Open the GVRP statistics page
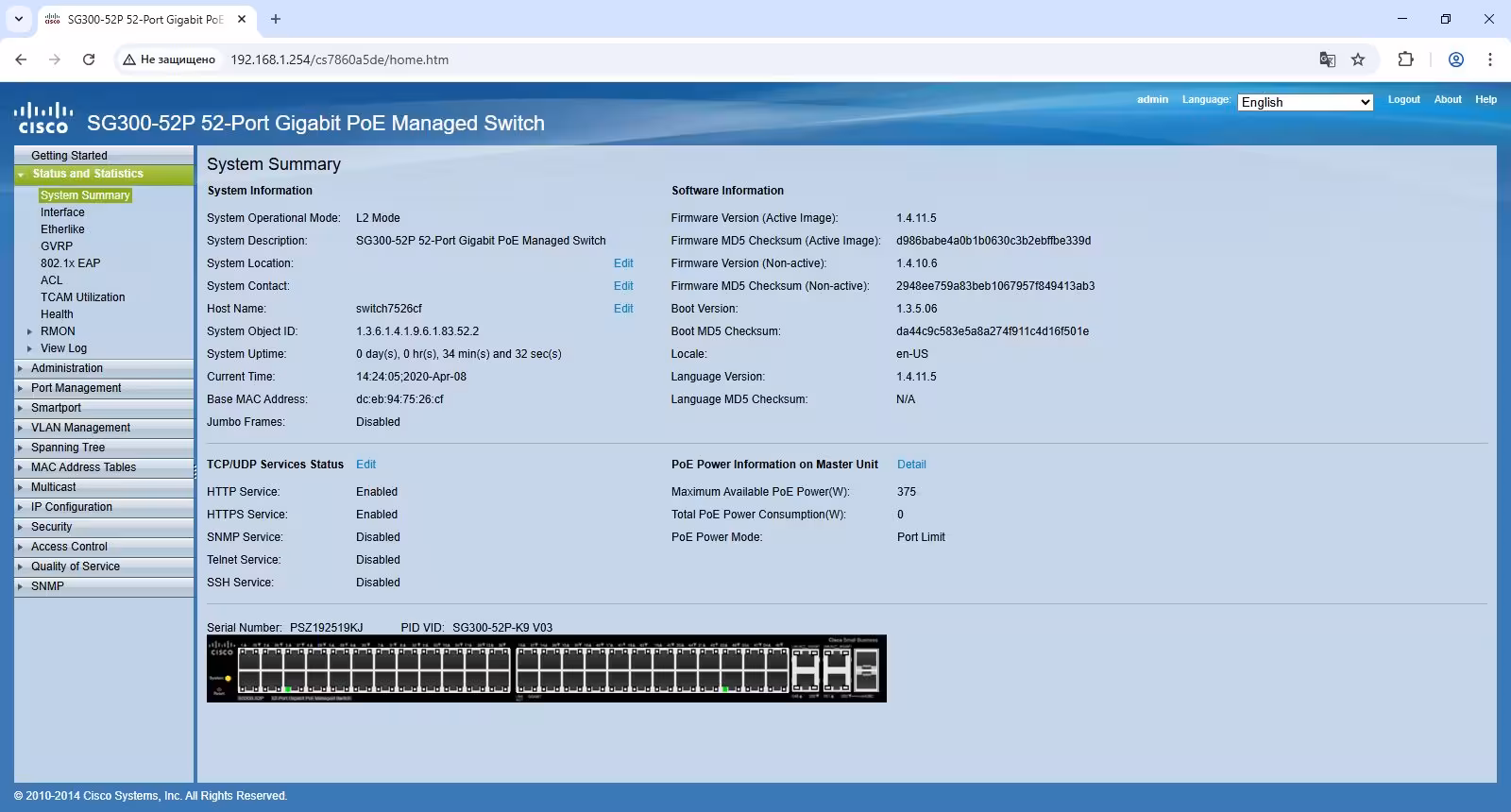The height and width of the screenshot is (812, 1511). (57, 246)
